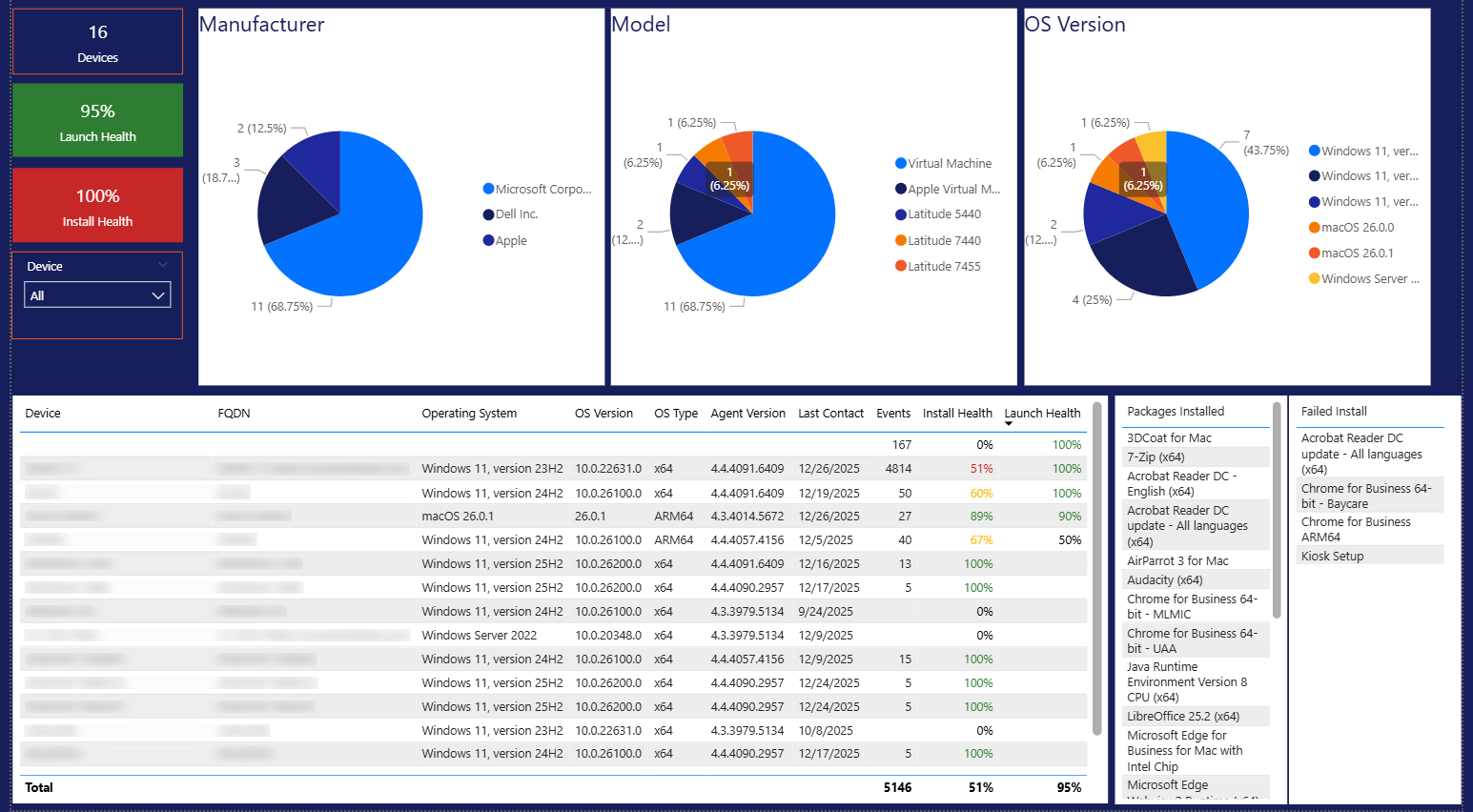Click the Dell Inc. legend marker

(x=488, y=215)
